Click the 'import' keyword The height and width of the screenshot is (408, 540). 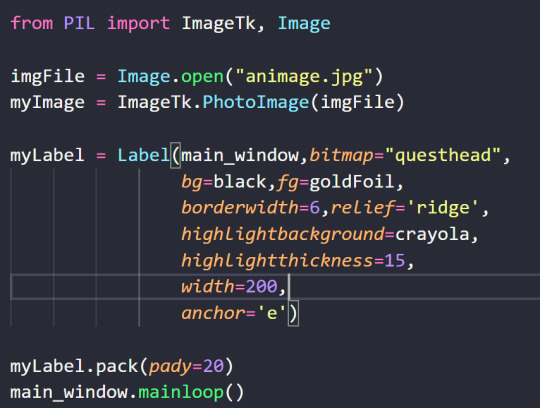coord(138,24)
